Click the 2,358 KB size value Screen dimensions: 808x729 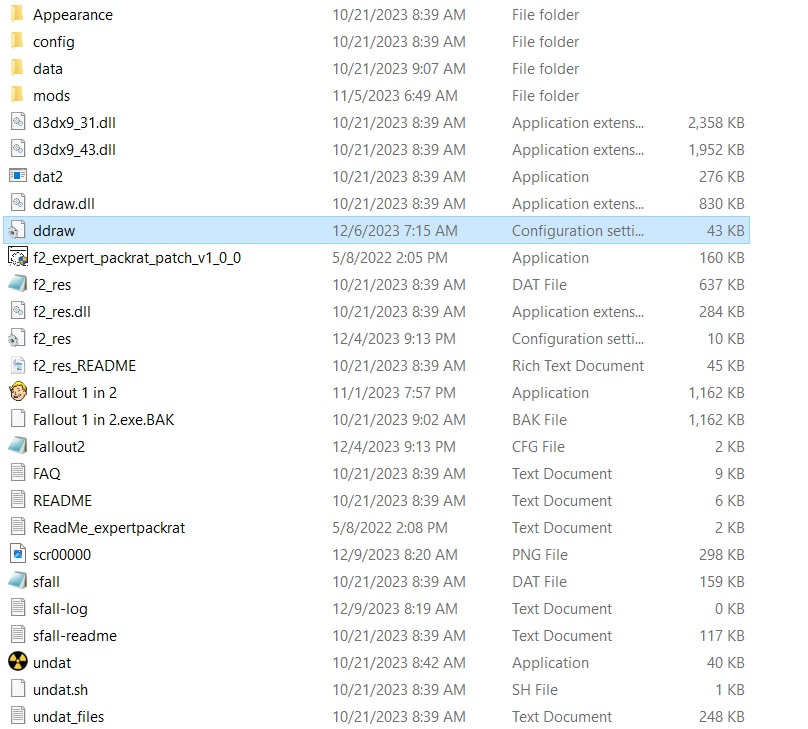pyautogui.click(x=716, y=123)
